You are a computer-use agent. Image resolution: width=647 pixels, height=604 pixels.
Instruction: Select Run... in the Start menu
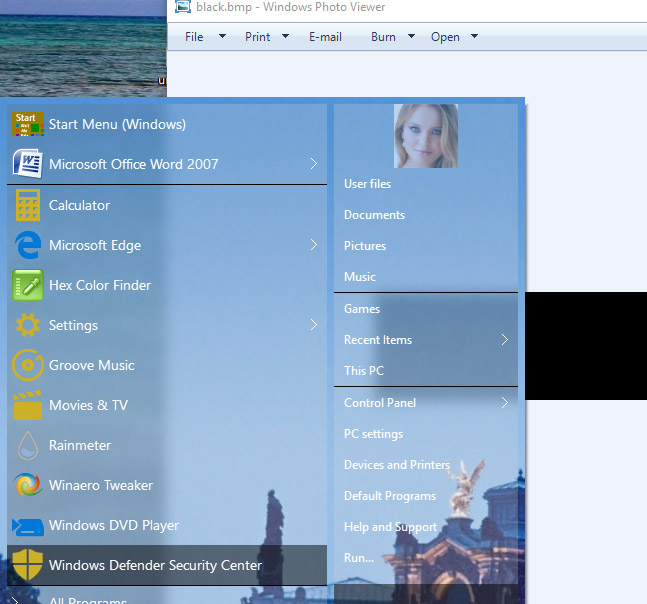tap(359, 558)
